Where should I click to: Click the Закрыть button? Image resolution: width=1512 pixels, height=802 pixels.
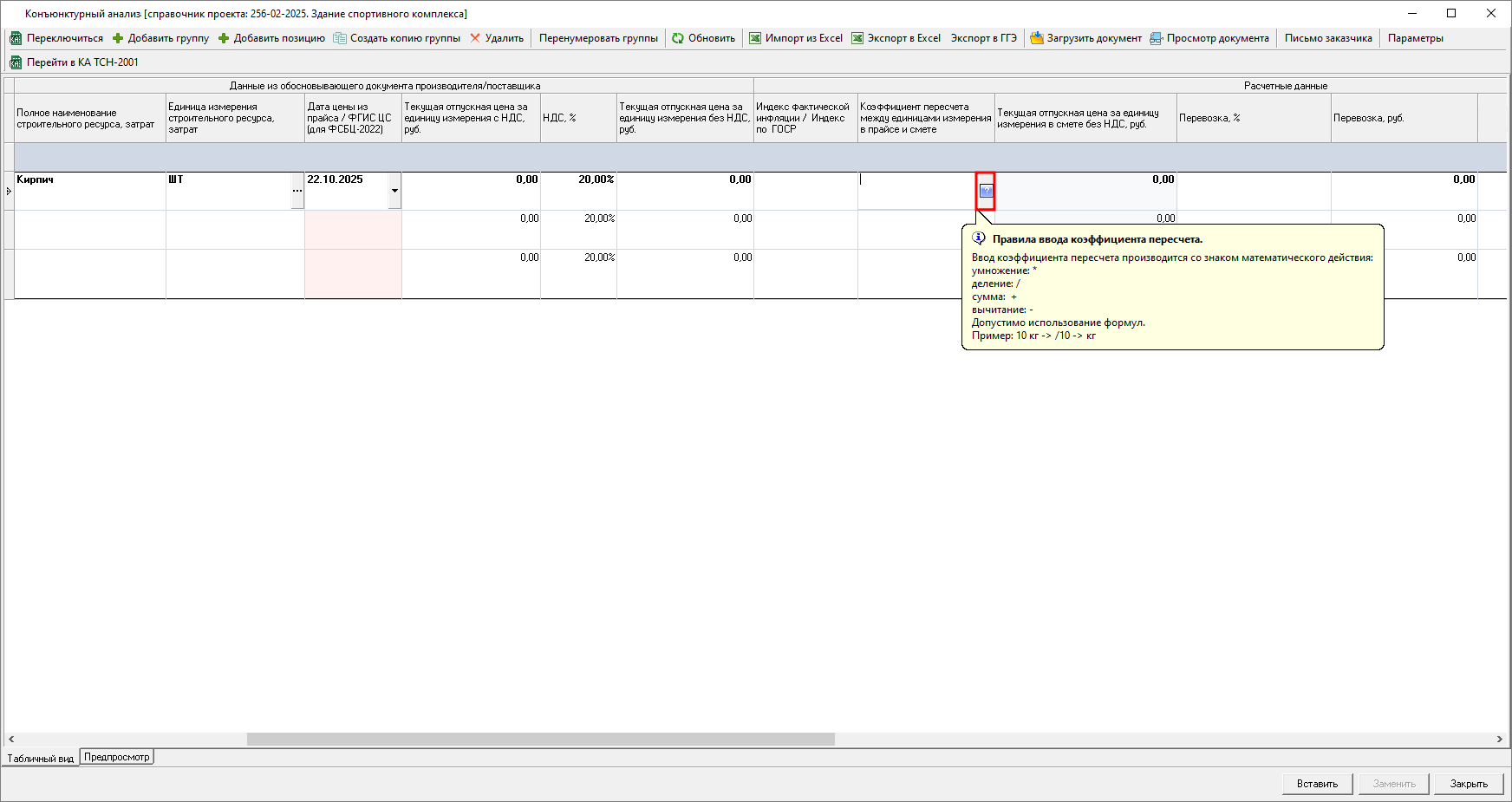1468,784
